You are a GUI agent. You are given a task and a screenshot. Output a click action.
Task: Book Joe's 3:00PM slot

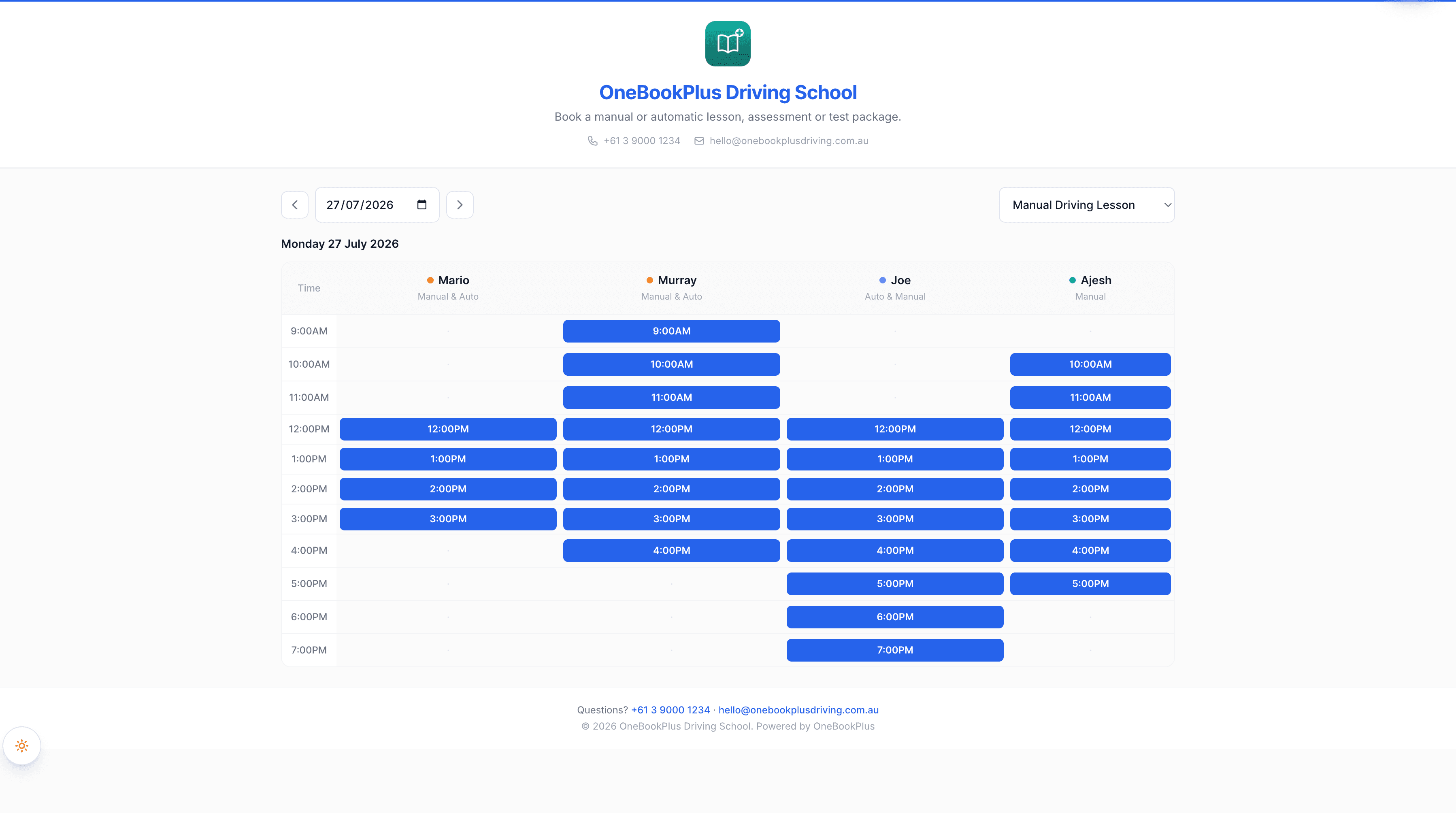click(x=895, y=519)
